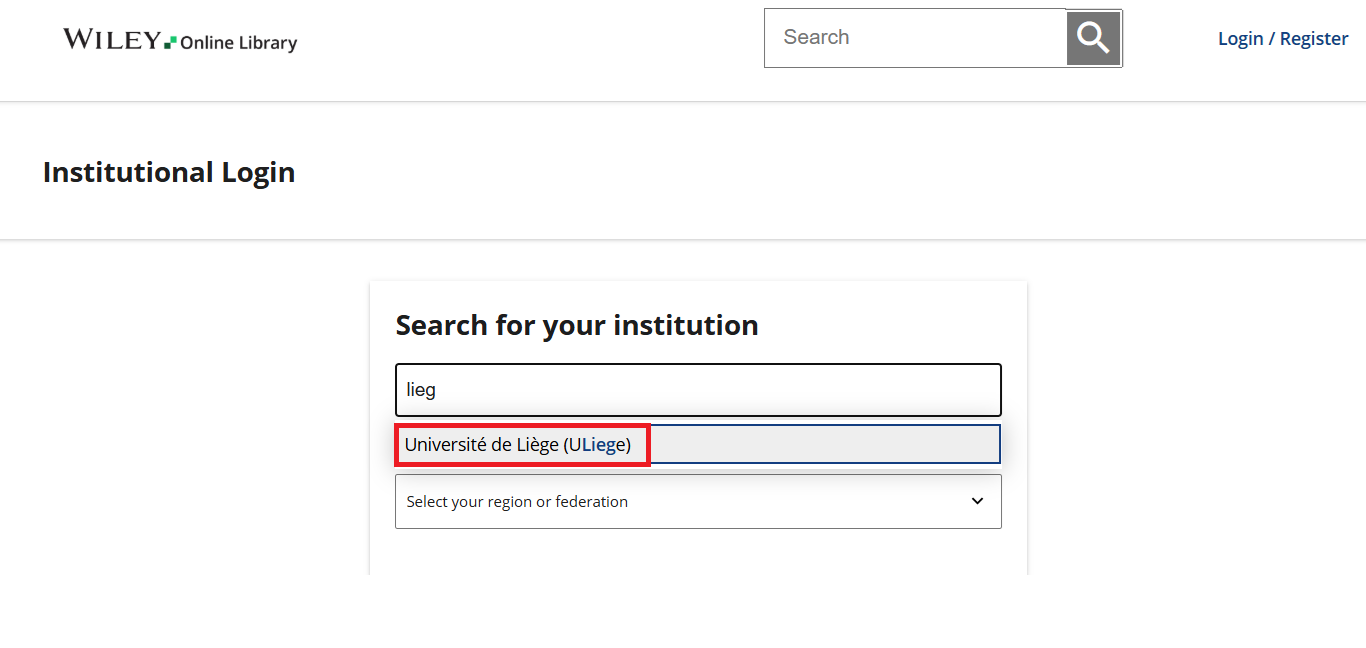1366x648 pixels.
Task: Select Université de Liège (ULiege) suggestion
Action: point(698,445)
